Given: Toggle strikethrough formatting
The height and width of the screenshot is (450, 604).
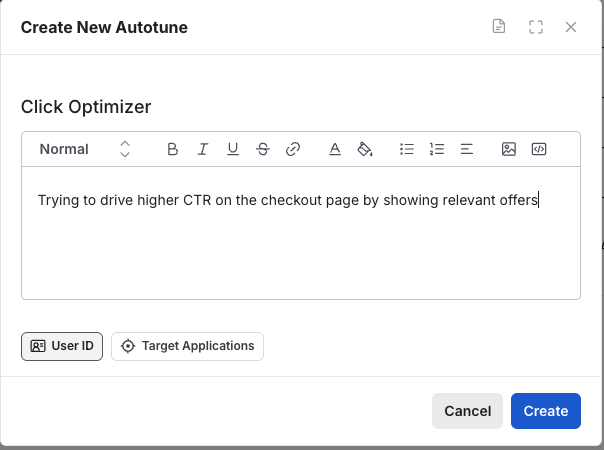Looking at the screenshot, I should (263, 149).
